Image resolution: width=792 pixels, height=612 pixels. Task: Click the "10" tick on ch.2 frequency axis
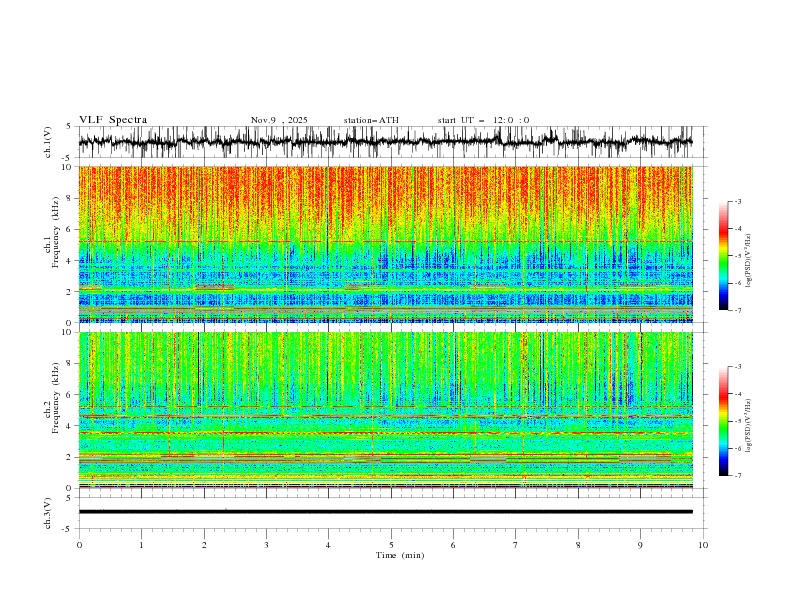click(68, 332)
